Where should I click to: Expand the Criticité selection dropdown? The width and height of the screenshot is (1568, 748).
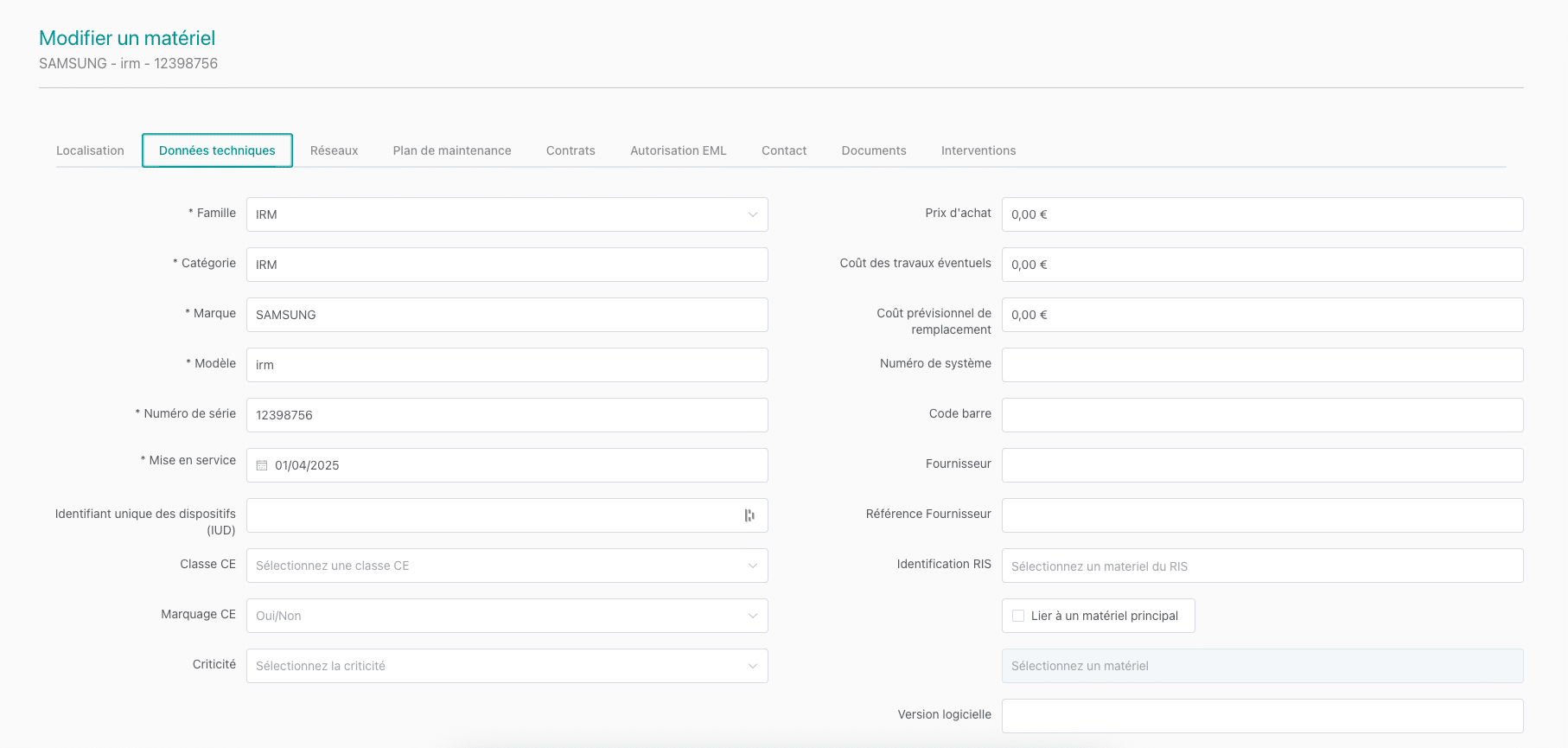(507, 666)
